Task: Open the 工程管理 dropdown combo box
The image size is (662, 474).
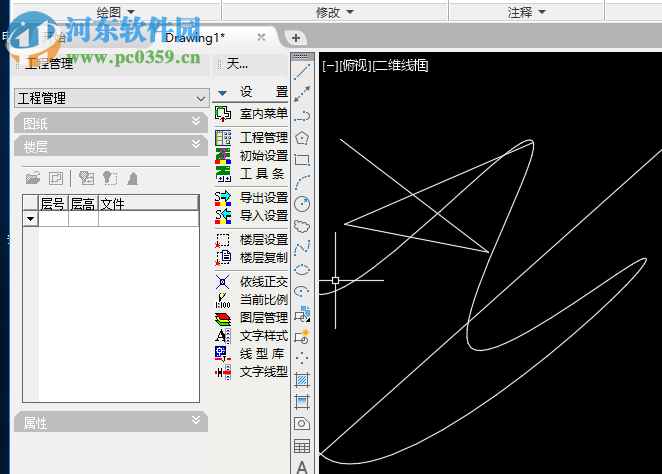Action: tap(112, 98)
